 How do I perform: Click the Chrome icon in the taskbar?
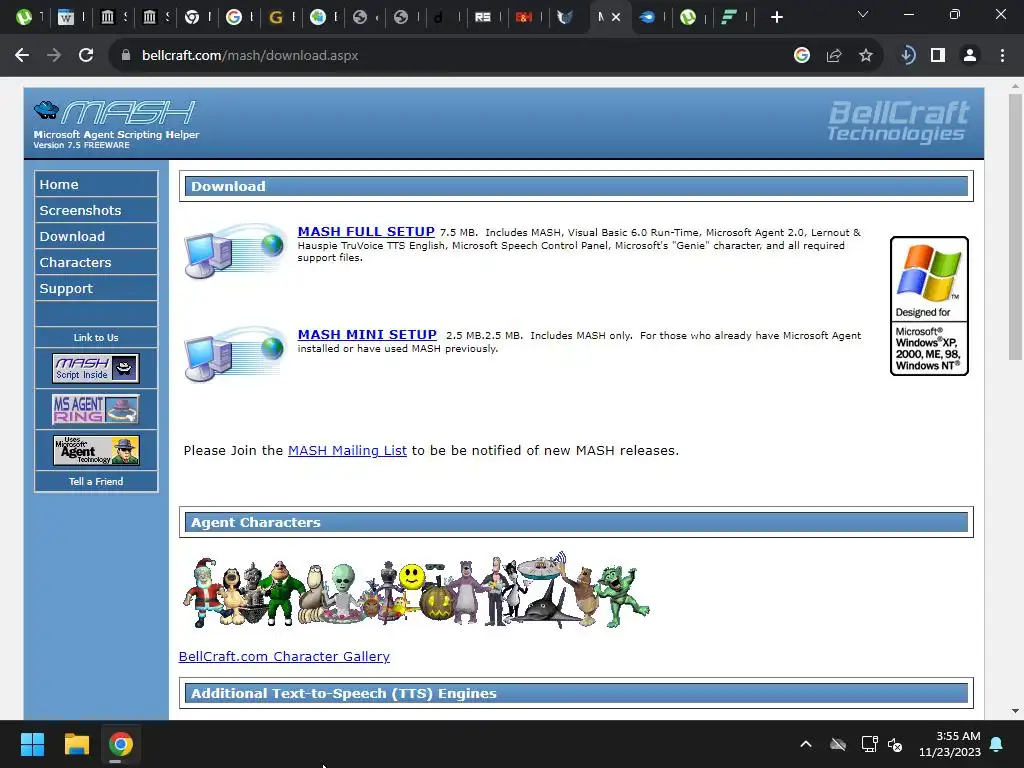120,744
